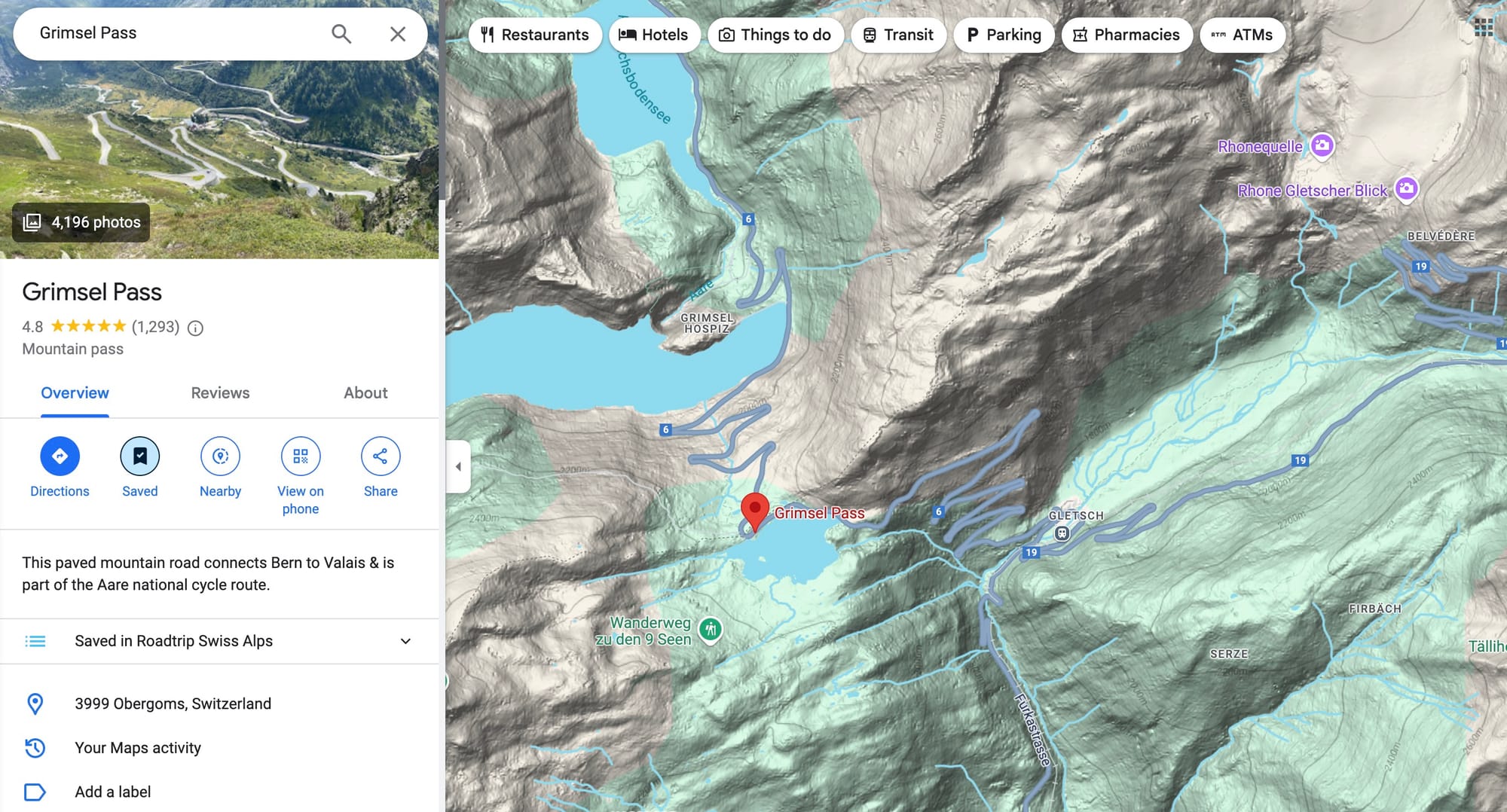Screen dimensions: 1507x812
Task: Select the Wanderweg zu den 9 Seen hiking marker
Action: tap(710, 629)
